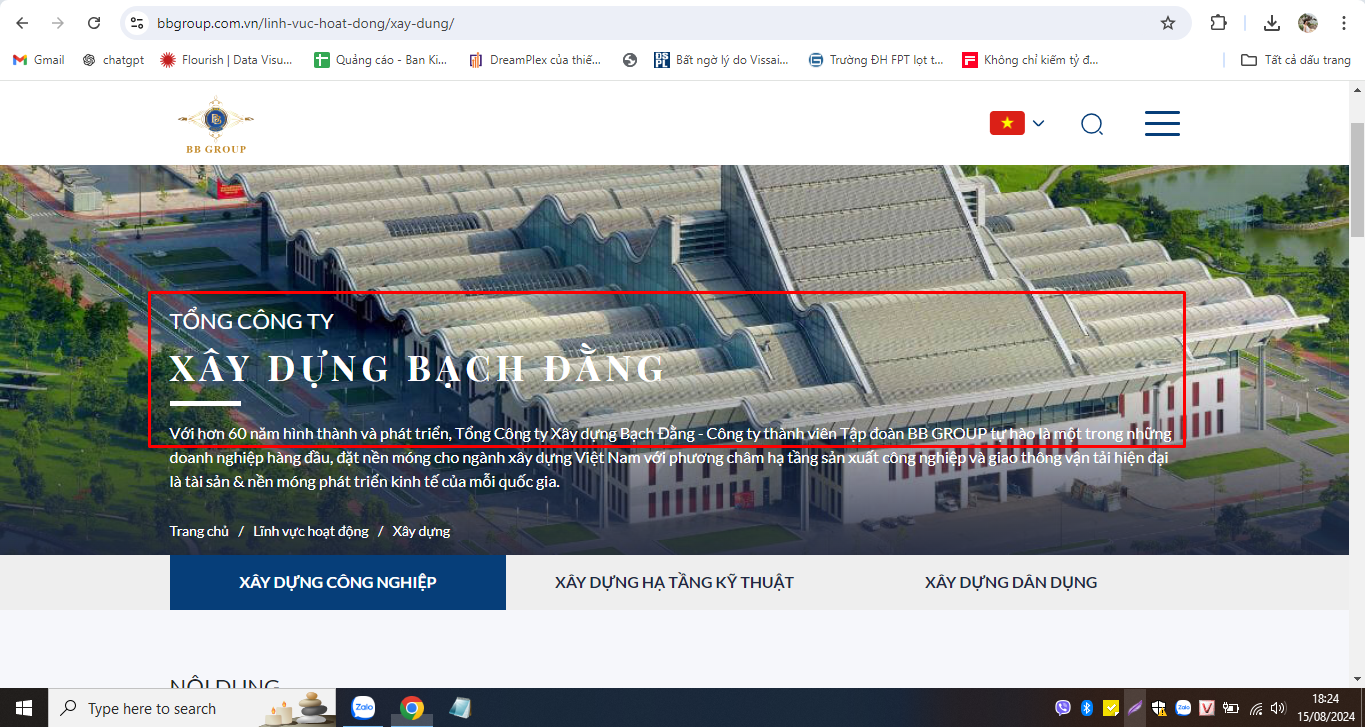Open the Không chỉ kiếm tỷ bookmark

pos(1030,60)
